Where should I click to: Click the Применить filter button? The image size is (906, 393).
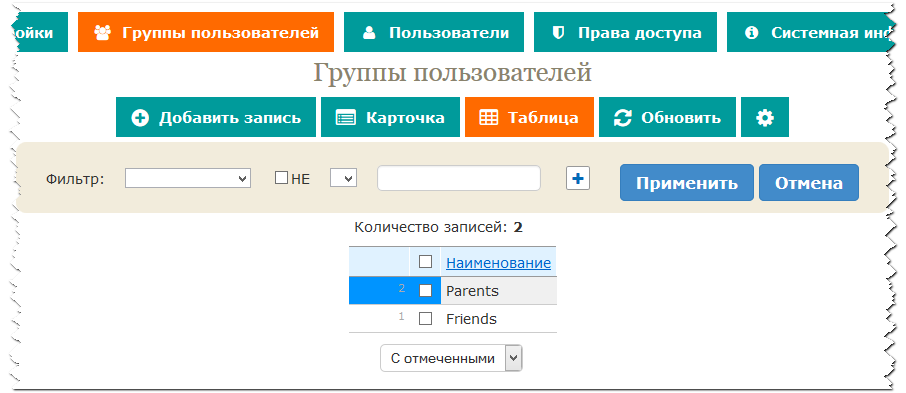[686, 183]
